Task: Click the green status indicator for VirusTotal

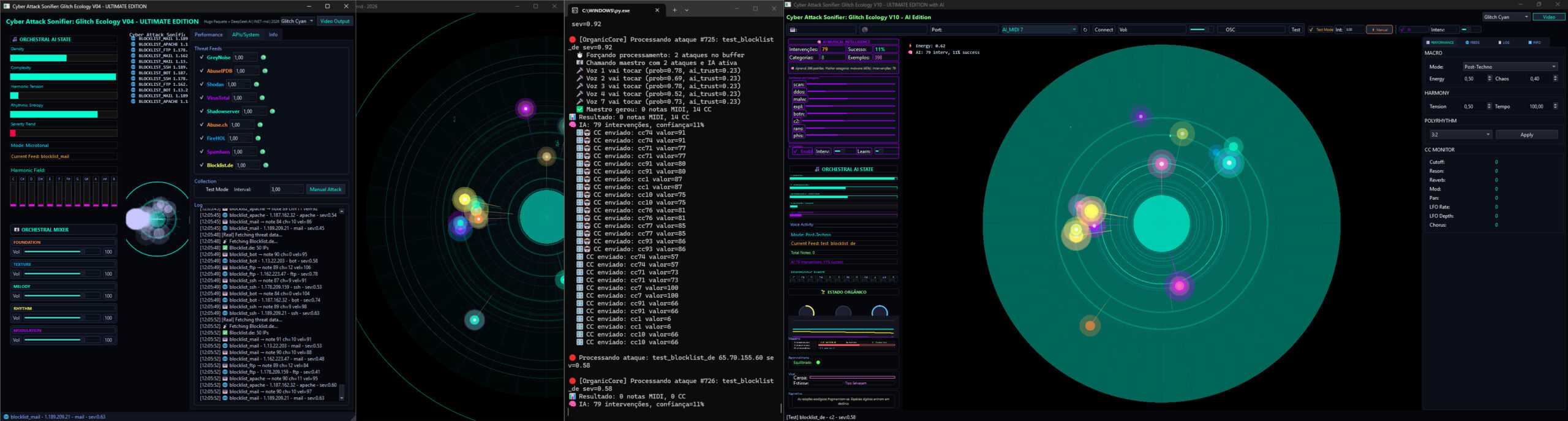Action: 262,98
